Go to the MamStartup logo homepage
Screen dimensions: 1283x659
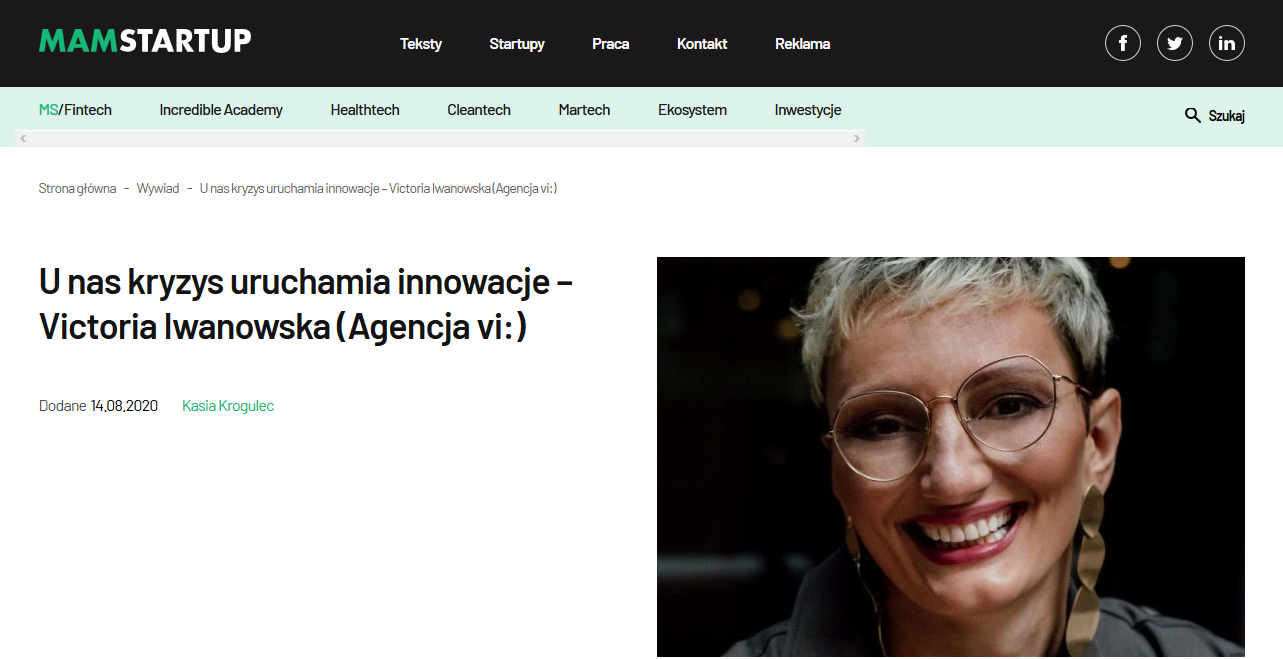[145, 41]
